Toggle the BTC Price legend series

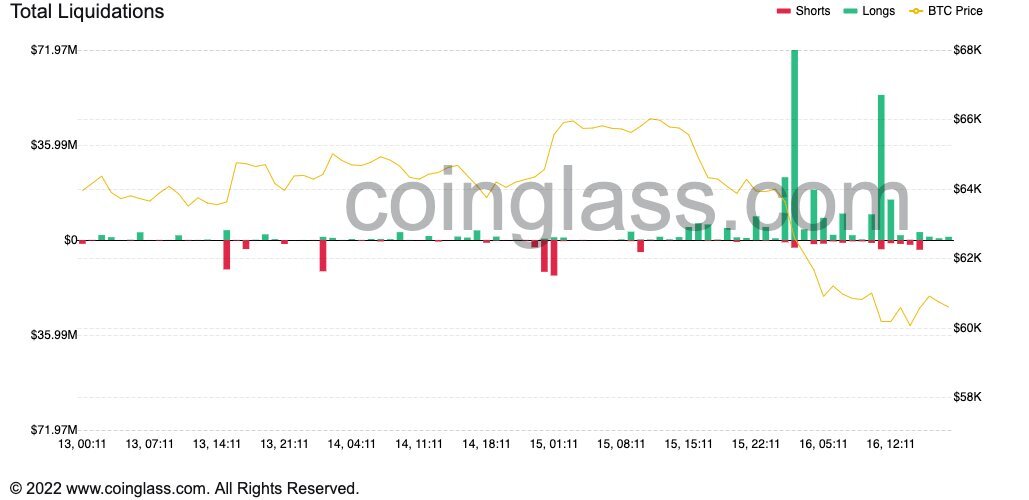946,10
